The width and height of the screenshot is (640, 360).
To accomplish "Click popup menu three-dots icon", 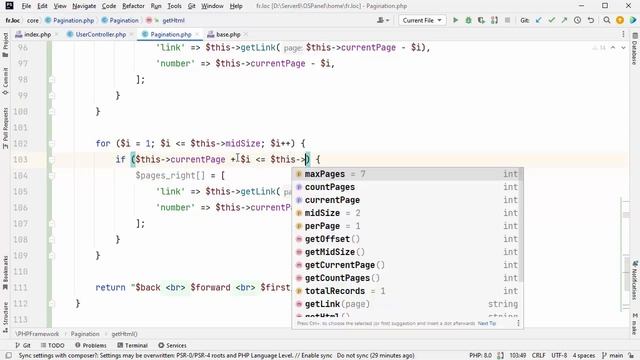I will pos(518,323).
